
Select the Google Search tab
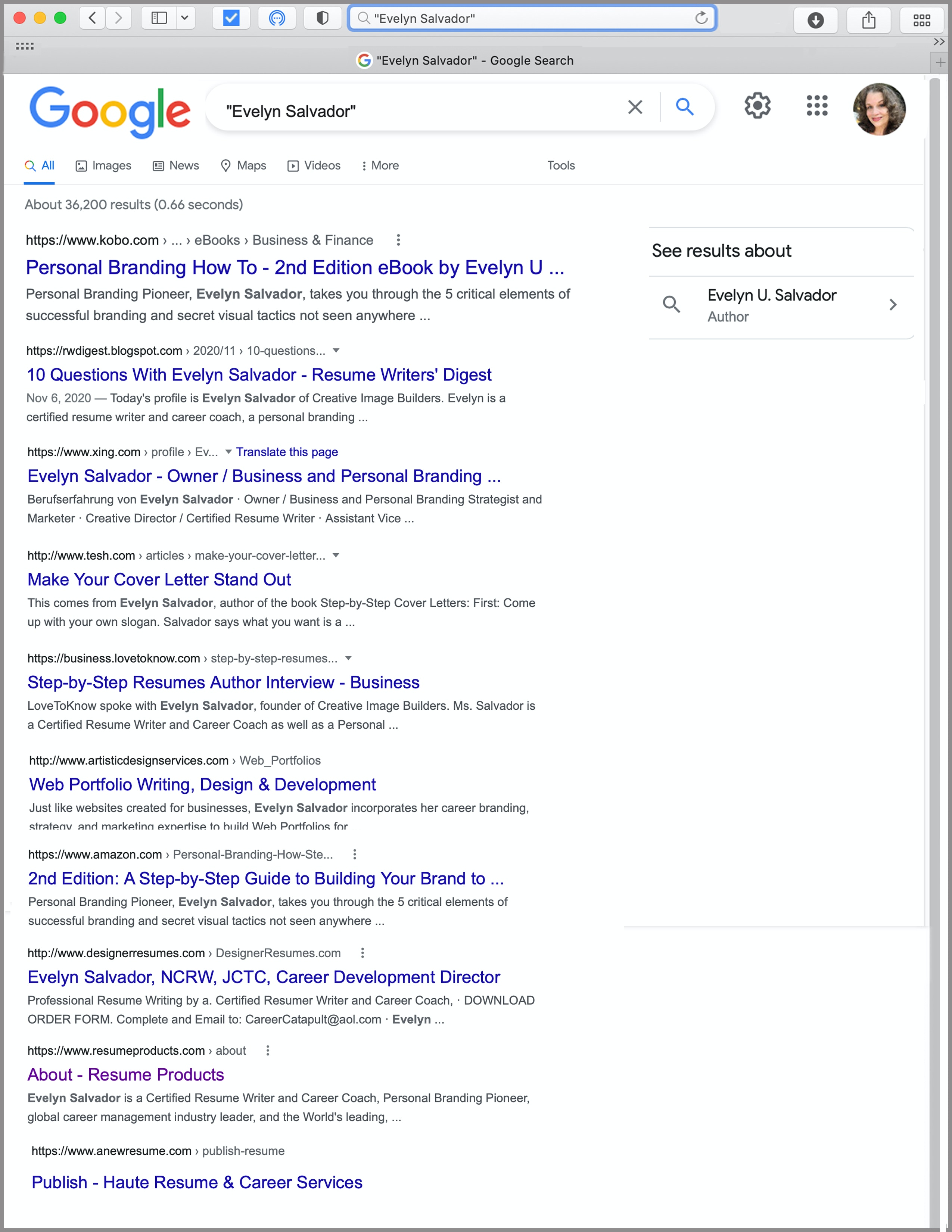466,60
